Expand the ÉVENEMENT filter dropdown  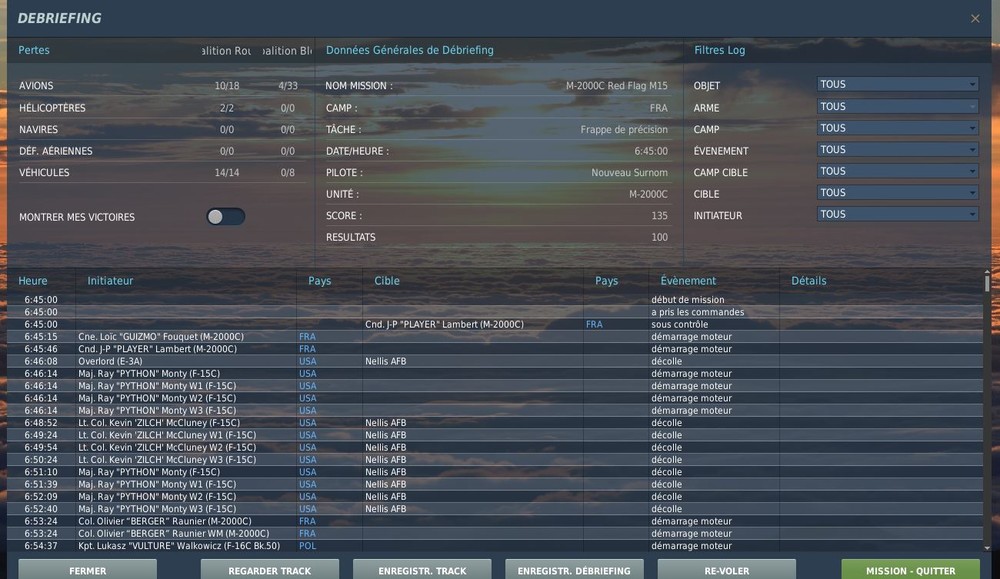(x=897, y=150)
